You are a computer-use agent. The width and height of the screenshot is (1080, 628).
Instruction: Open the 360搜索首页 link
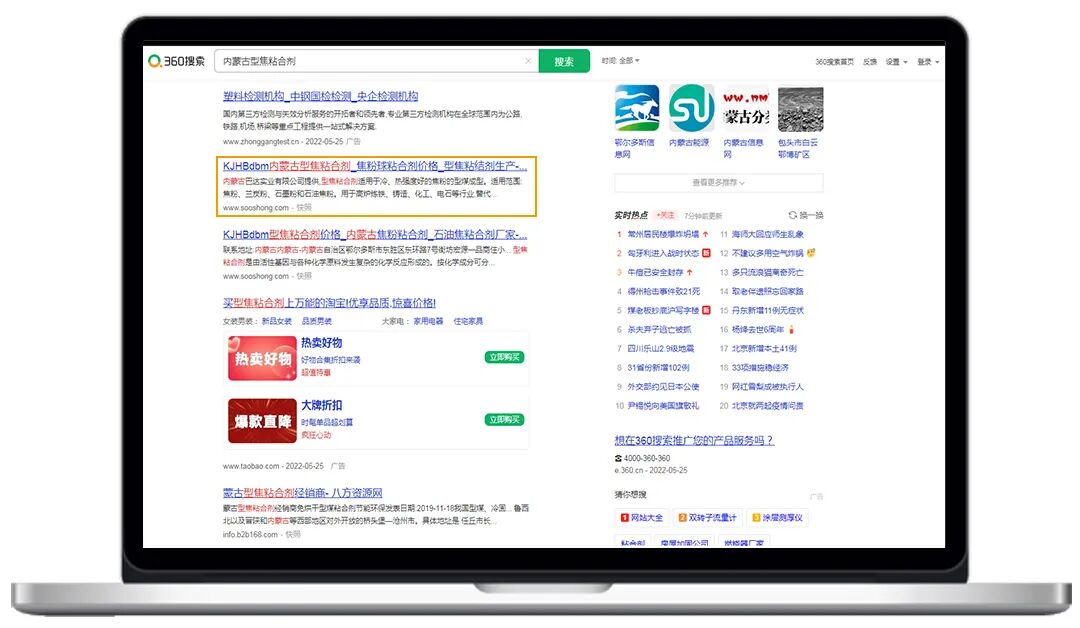(x=834, y=62)
